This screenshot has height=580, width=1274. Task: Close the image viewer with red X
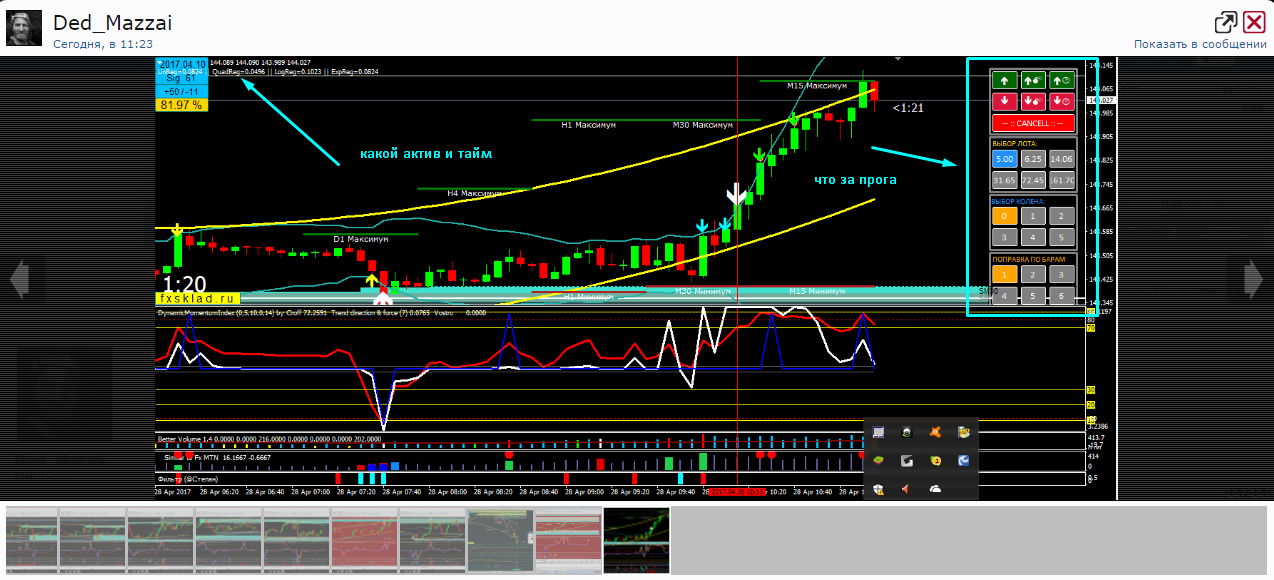point(1254,24)
